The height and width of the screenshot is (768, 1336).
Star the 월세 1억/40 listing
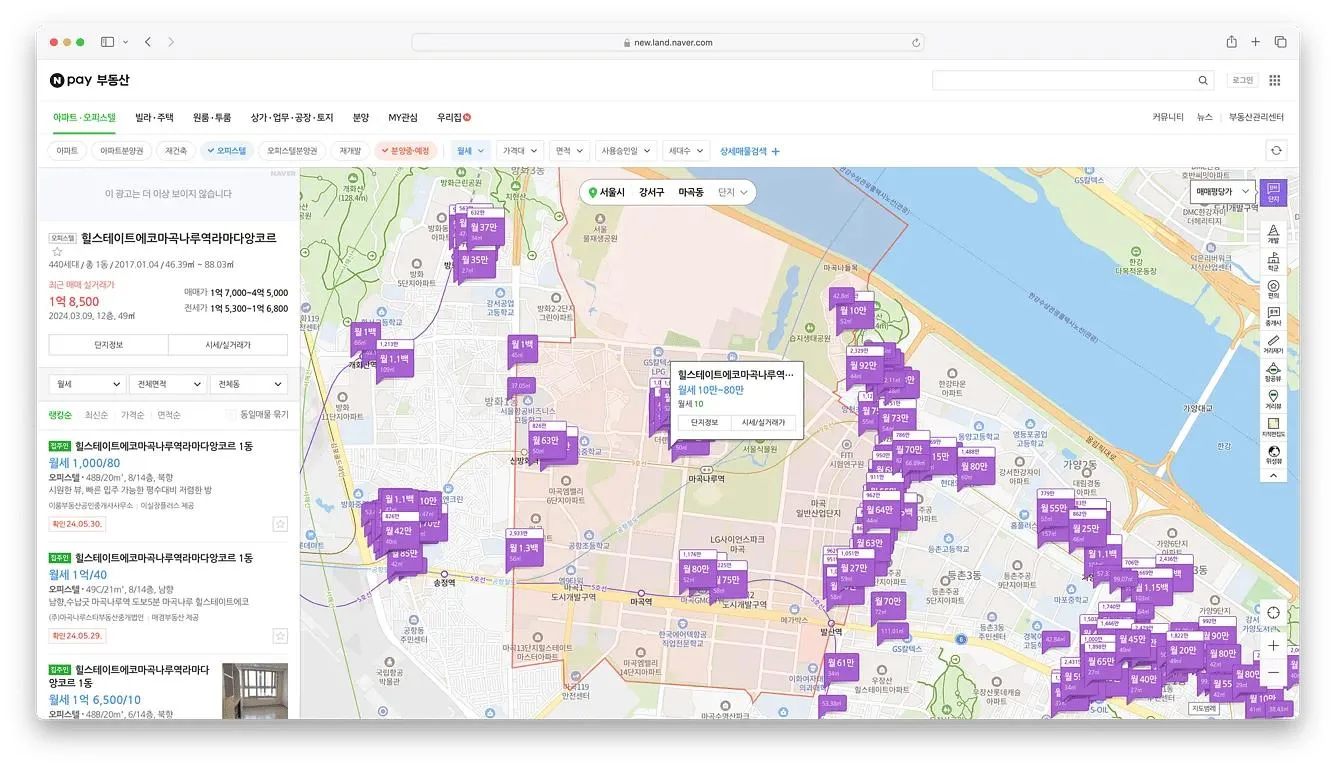[280, 636]
